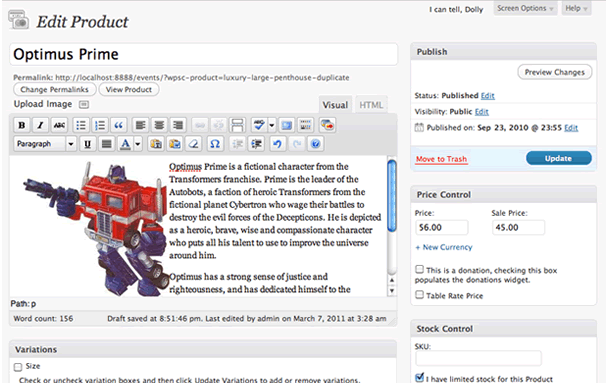Edit the published date
Viewport: 606px width, 383px height.
[x=571, y=128]
